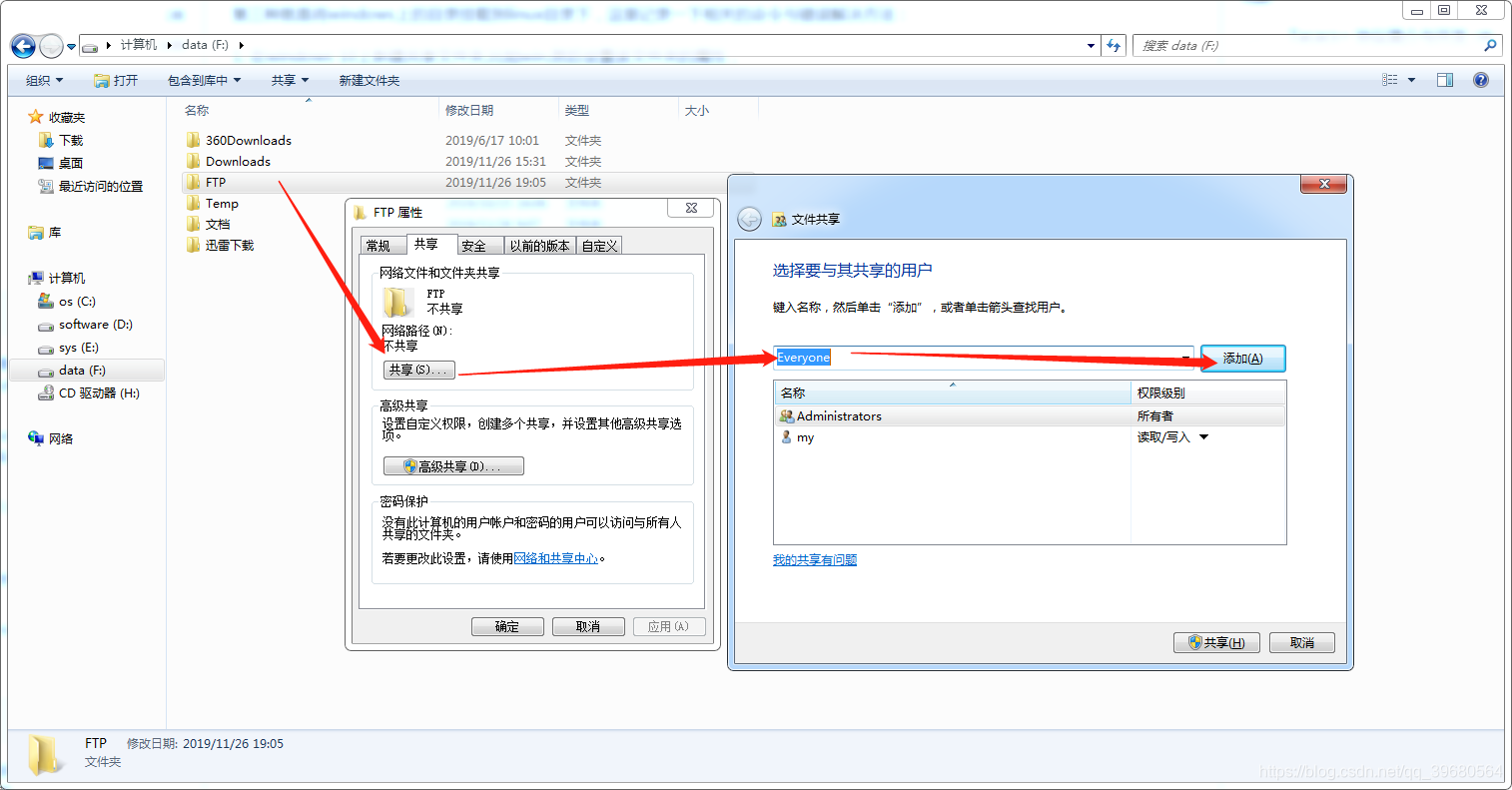Viewport: 1512px width, 790px height.
Task: Click 取消 in the file sharing wizard
Action: [x=1302, y=642]
